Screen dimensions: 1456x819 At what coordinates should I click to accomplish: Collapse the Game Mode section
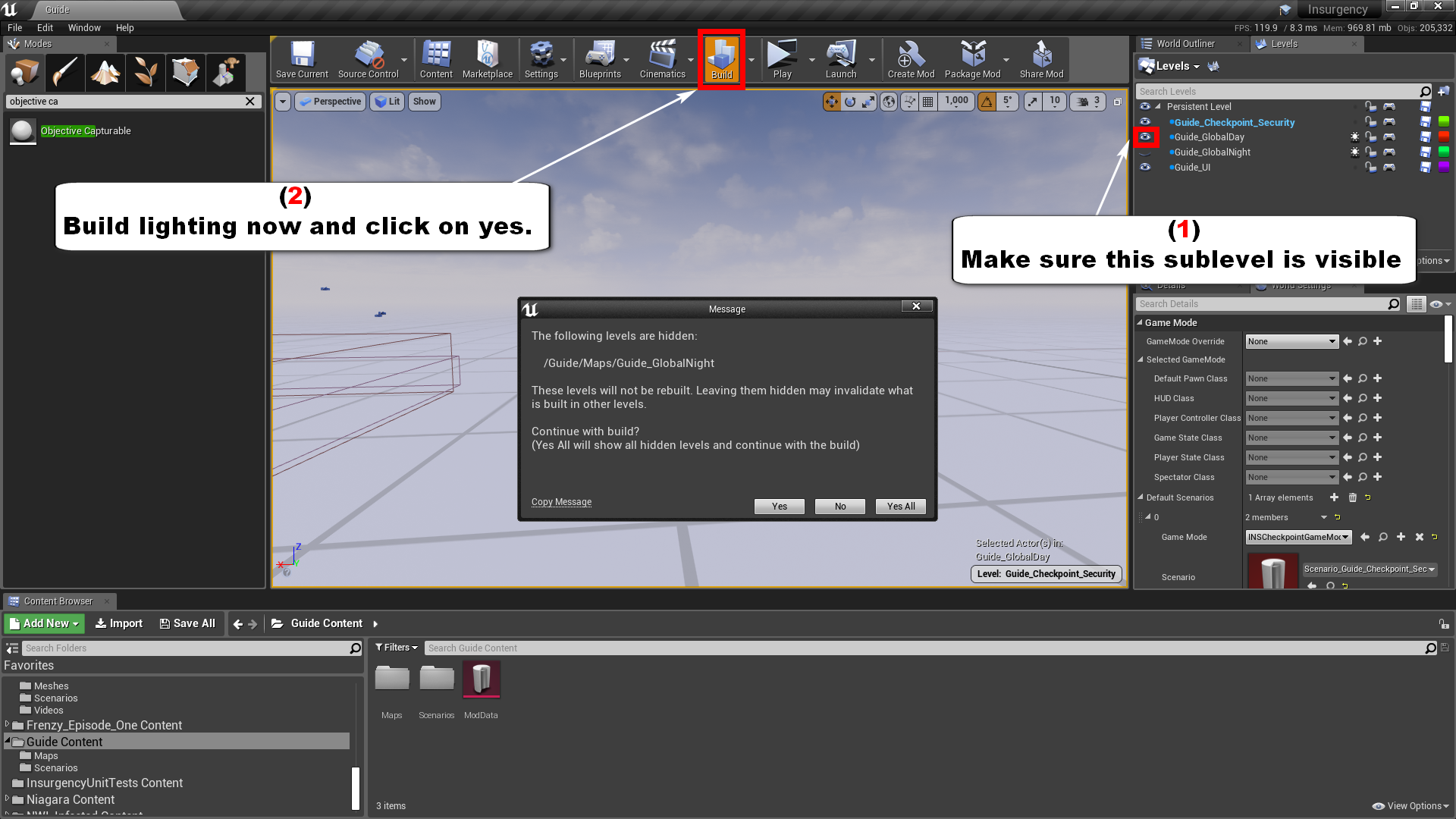[x=1140, y=323]
